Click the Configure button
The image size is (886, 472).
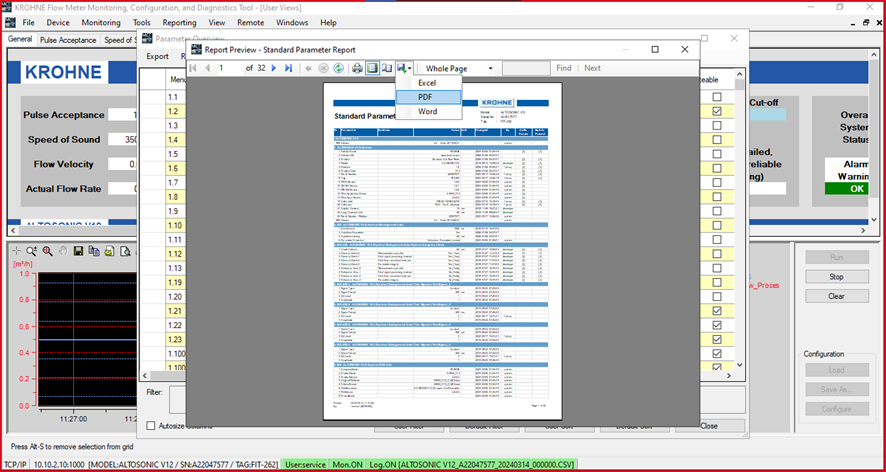click(836, 409)
